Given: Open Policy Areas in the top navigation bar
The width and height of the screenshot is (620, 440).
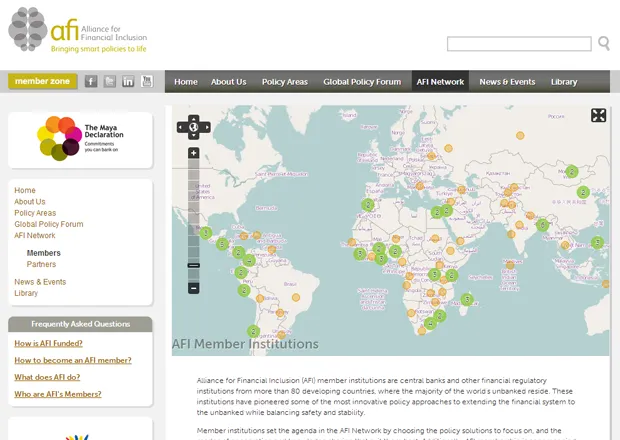Looking at the screenshot, I should [285, 82].
